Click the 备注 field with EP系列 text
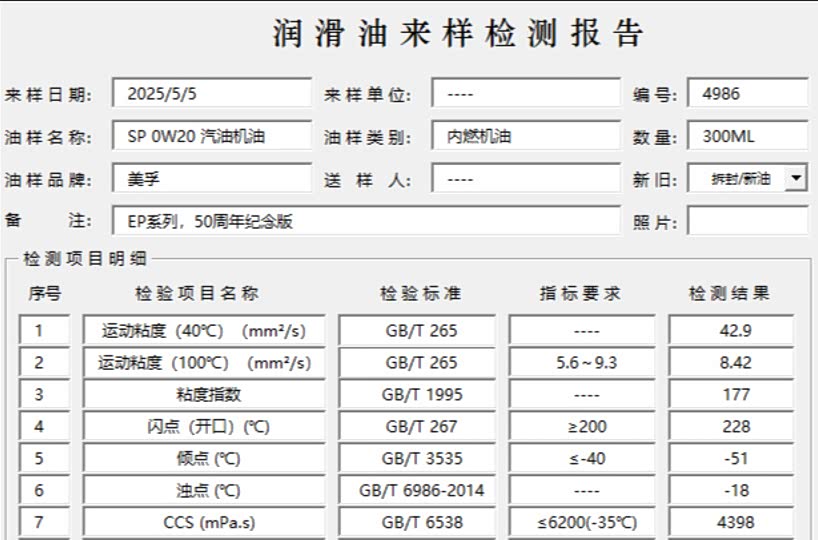 point(366,221)
